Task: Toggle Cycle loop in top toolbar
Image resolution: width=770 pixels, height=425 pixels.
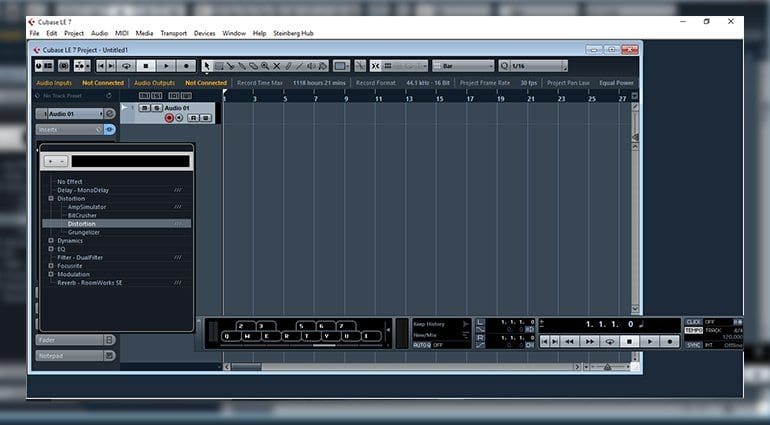Action: (127, 66)
